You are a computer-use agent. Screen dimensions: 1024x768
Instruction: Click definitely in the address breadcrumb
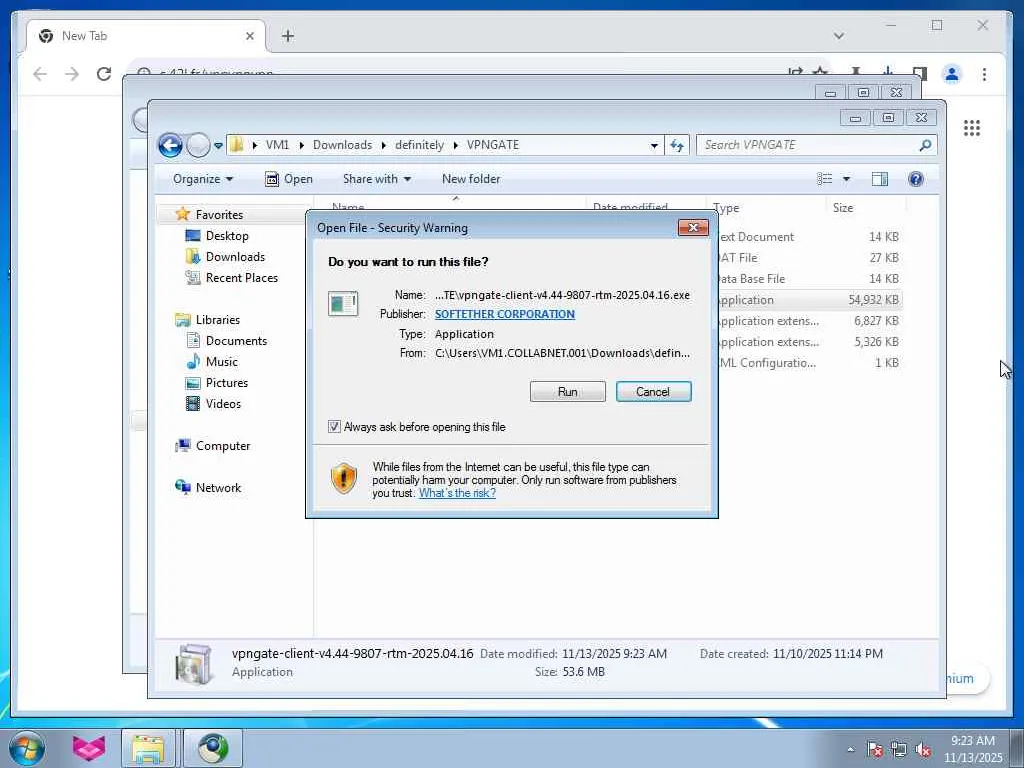[419, 145]
